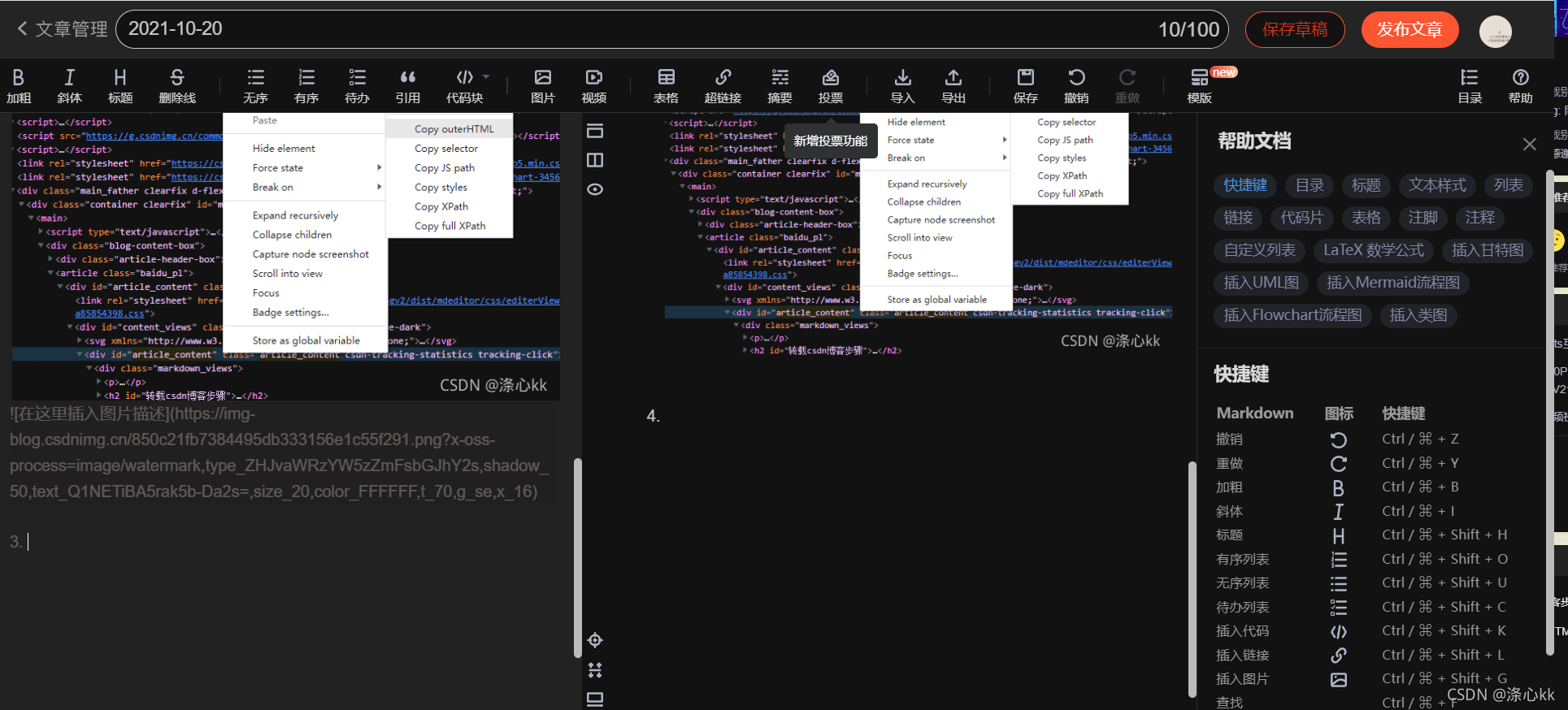Screen dimensions: 1568x710
Task: Open user avatar menu
Action: (1495, 32)
